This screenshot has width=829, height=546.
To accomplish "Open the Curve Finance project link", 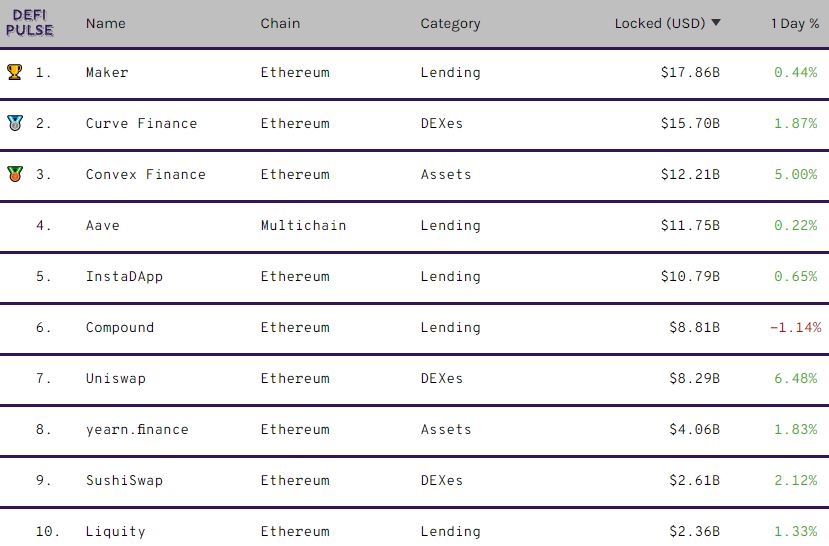I will 141,123.
